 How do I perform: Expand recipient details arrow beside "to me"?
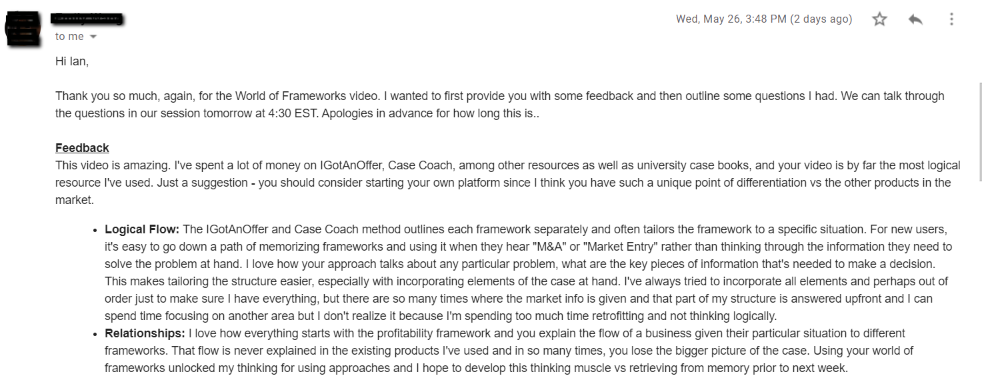tap(93, 37)
